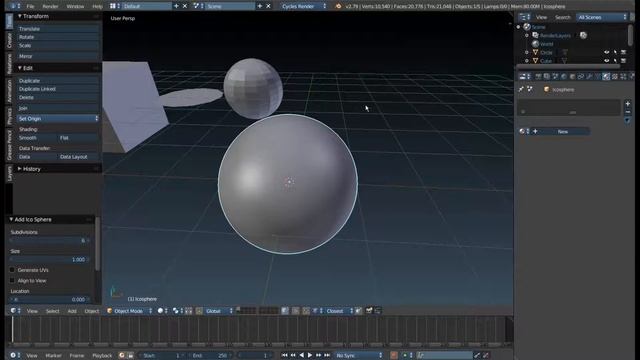Screen dimensions: 640x360
Task: Open the Help menu
Action: click(x=97, y=6)
